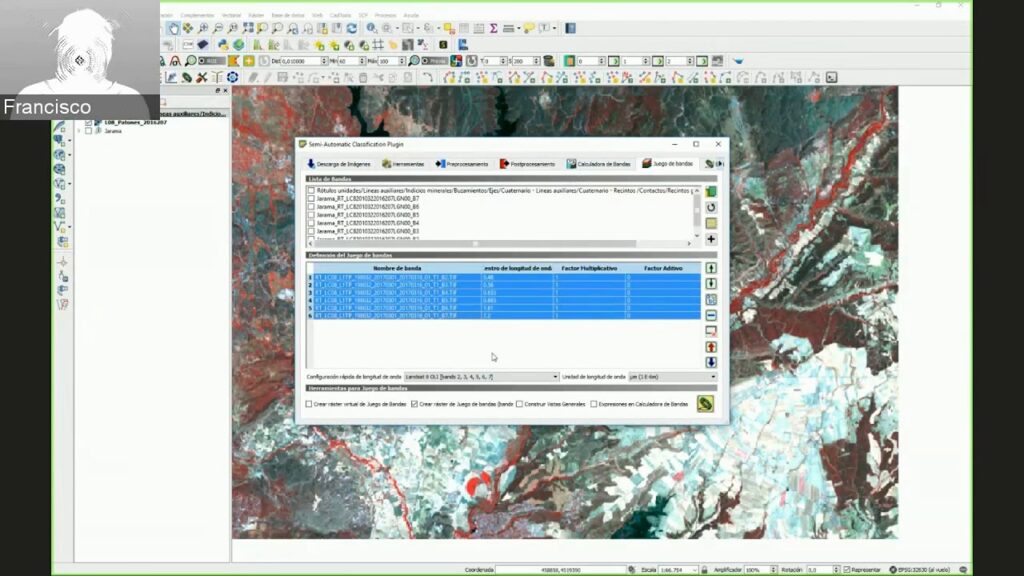The image size is (1024, 576).
Task: Expand the Jarama layer in layers panel
Action: [x=79, y=131]
